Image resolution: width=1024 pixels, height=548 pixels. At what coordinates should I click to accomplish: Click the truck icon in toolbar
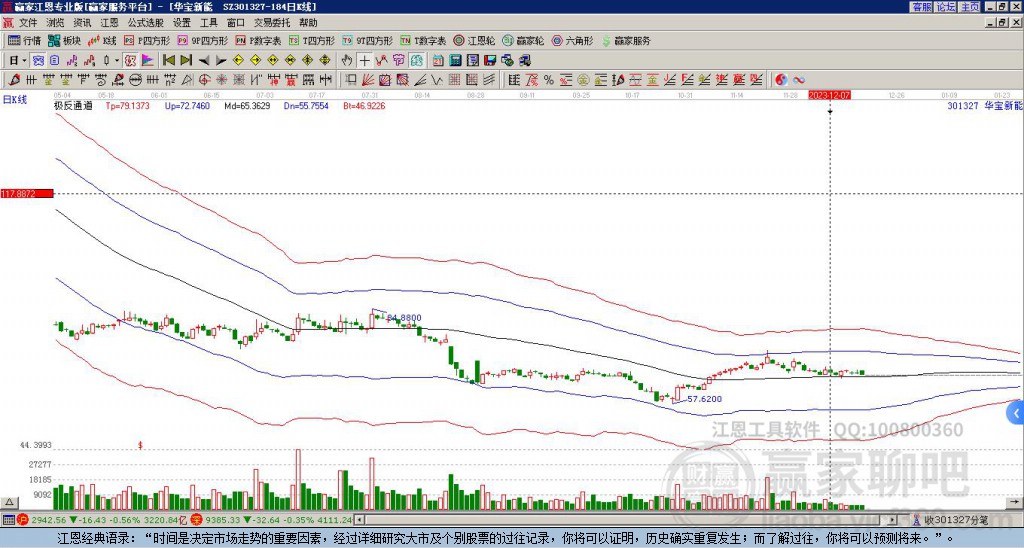pyautogui.click(x=525, y=61)
